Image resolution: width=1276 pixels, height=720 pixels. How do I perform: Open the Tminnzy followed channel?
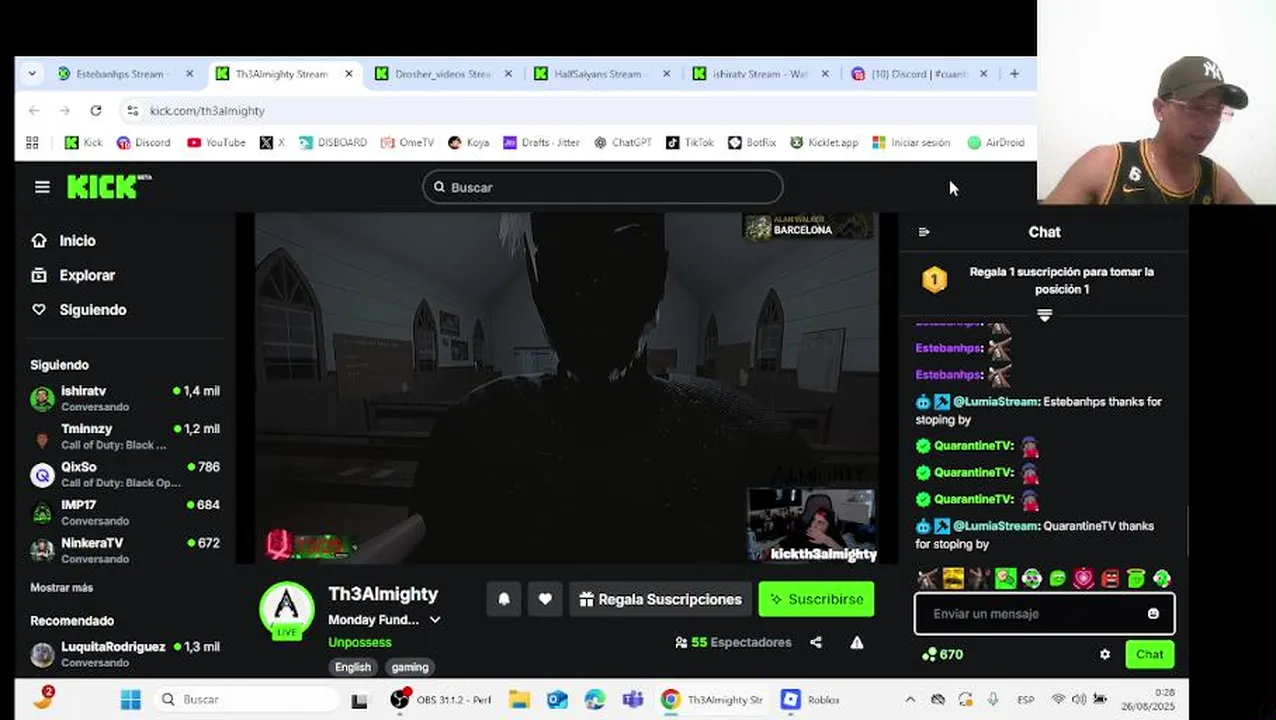(x=125, y=436)
